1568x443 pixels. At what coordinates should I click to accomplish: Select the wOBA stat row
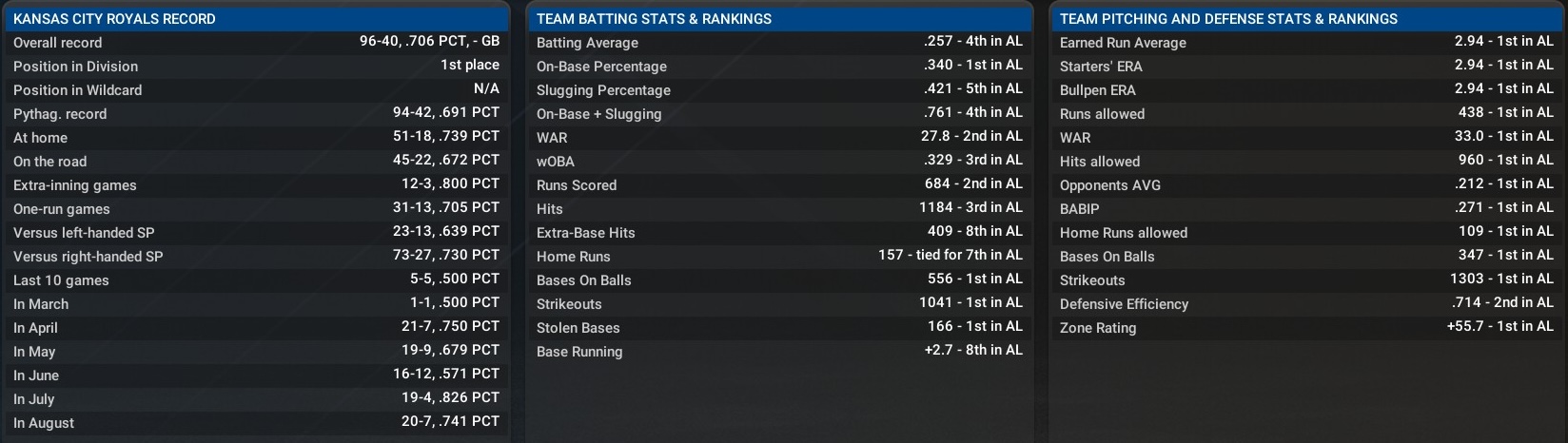click(779, 162)
